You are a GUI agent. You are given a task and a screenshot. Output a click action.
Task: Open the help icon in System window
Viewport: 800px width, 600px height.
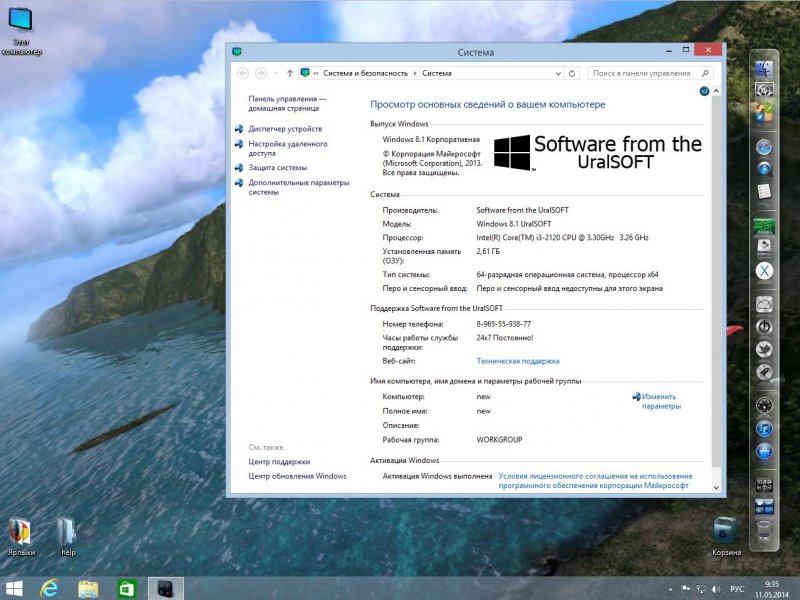click(704, 91)
